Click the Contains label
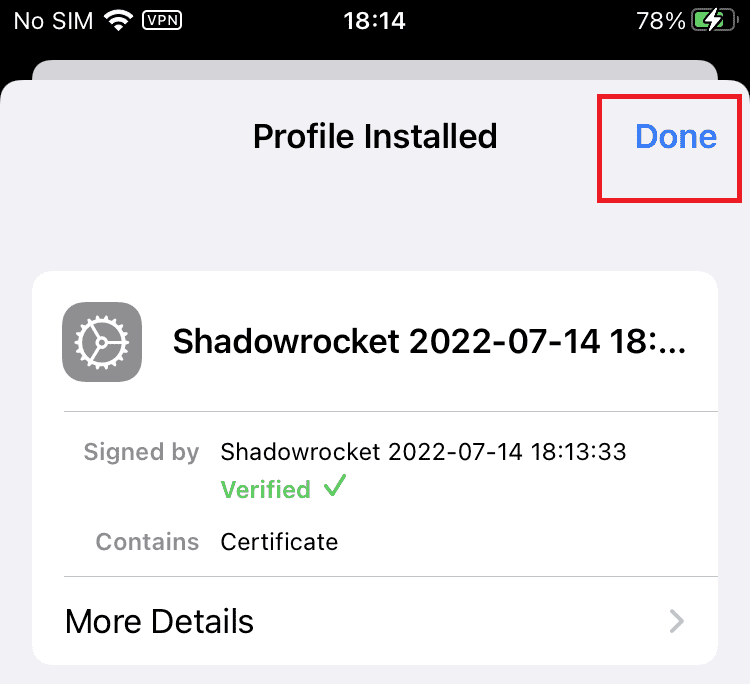Screen dimensions: 752x684 147,542
